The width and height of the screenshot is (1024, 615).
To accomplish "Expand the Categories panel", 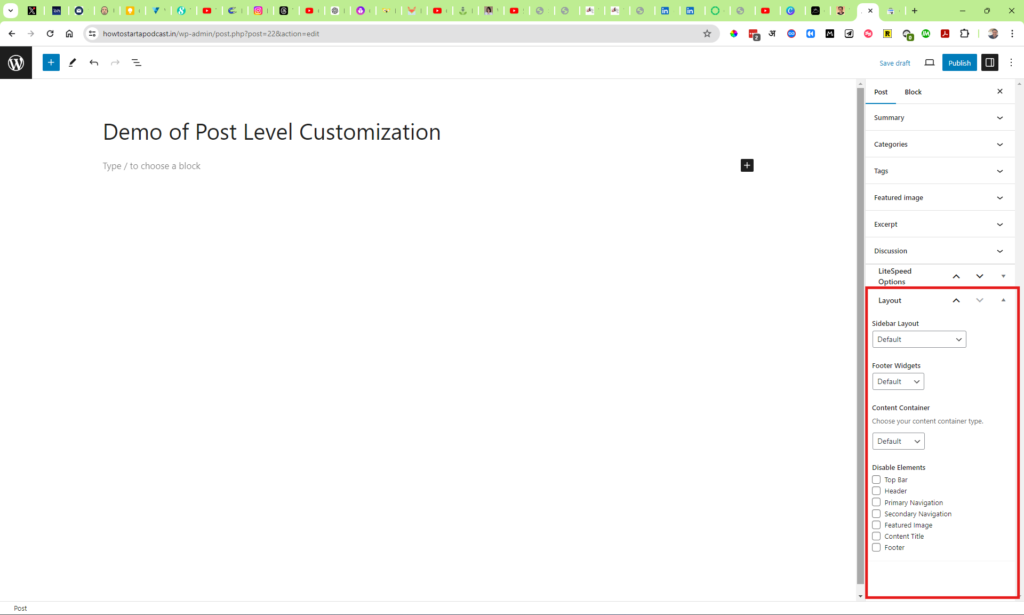I will tap(938, 144).
